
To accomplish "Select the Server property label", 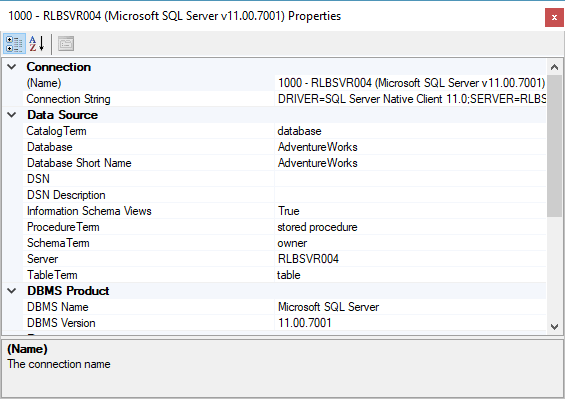I will pyautogui.click(x=43, y=259).
